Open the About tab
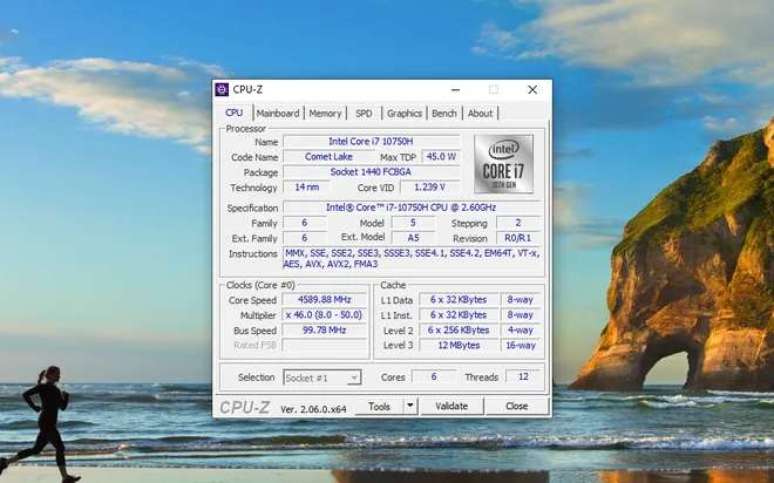Viewport: 774px width, 483px height. (480, 113)
